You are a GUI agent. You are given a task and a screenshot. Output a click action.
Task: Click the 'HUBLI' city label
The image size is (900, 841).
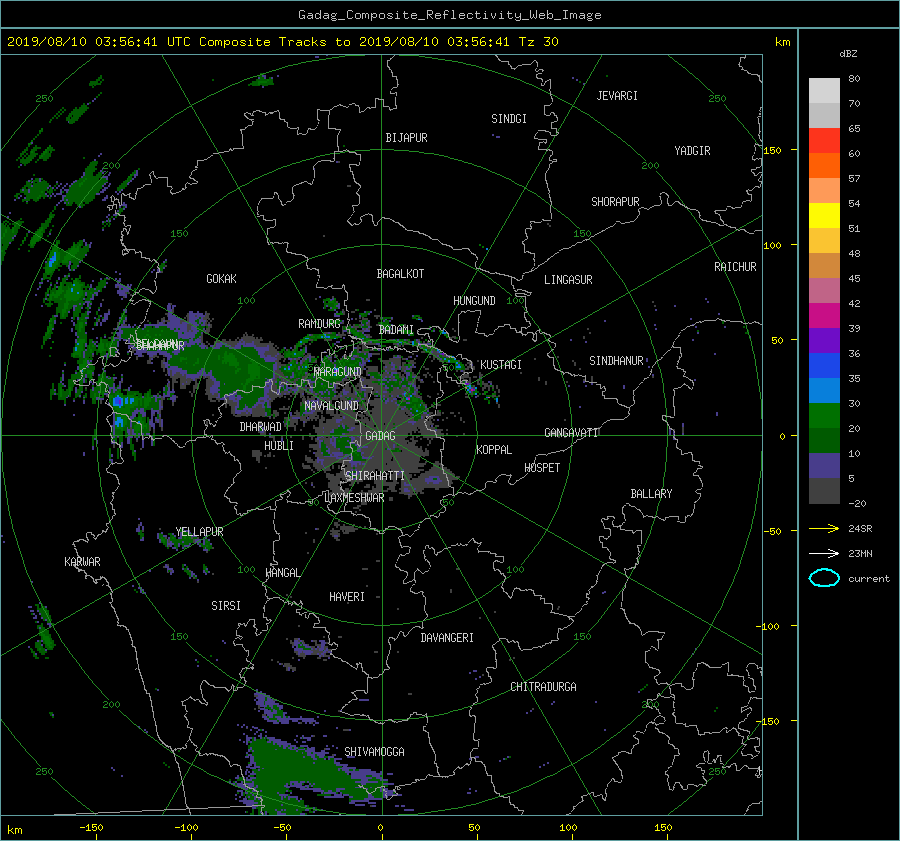pos(279,446)
